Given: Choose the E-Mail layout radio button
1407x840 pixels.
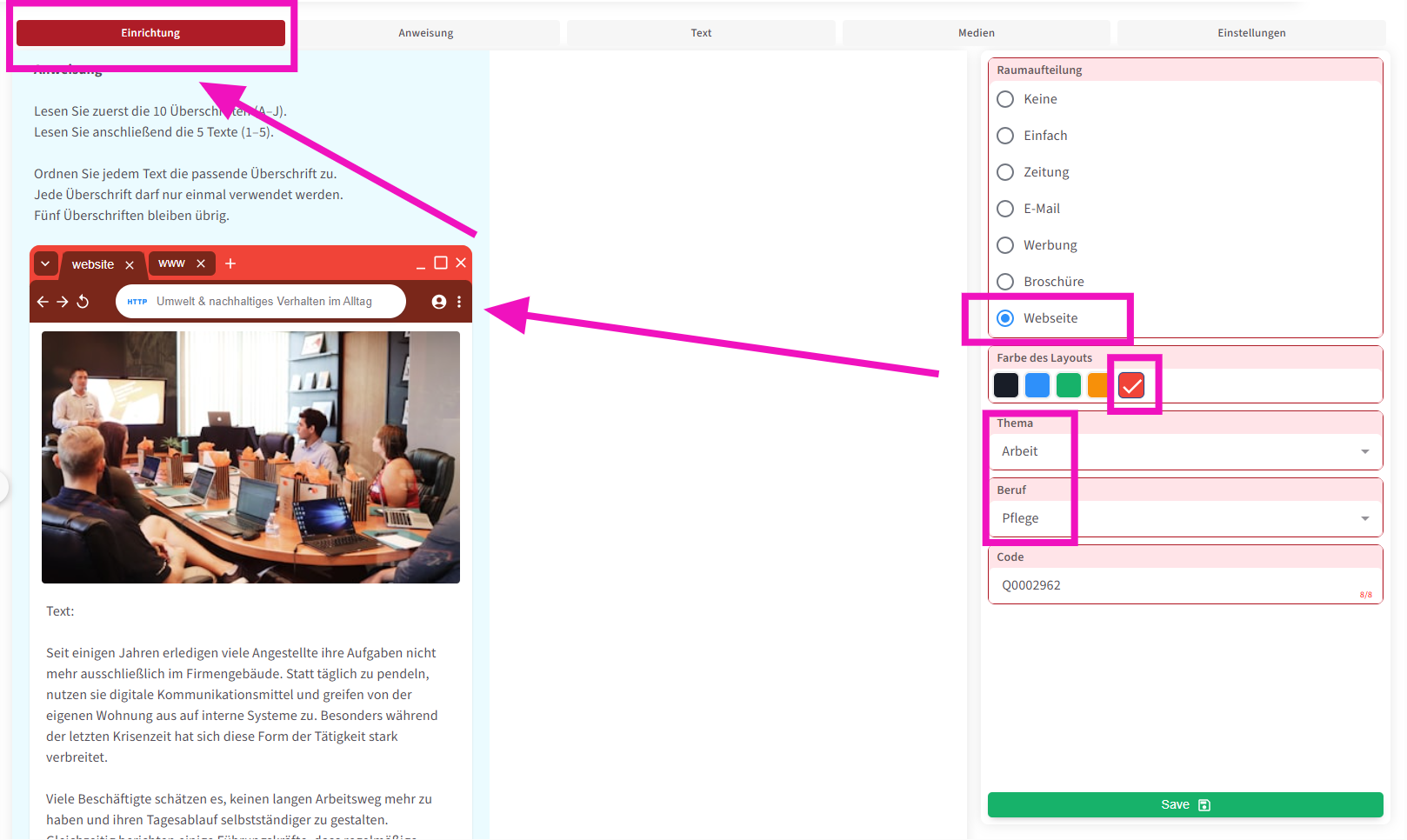Looking at the screenshot, I should point(1005,209).
